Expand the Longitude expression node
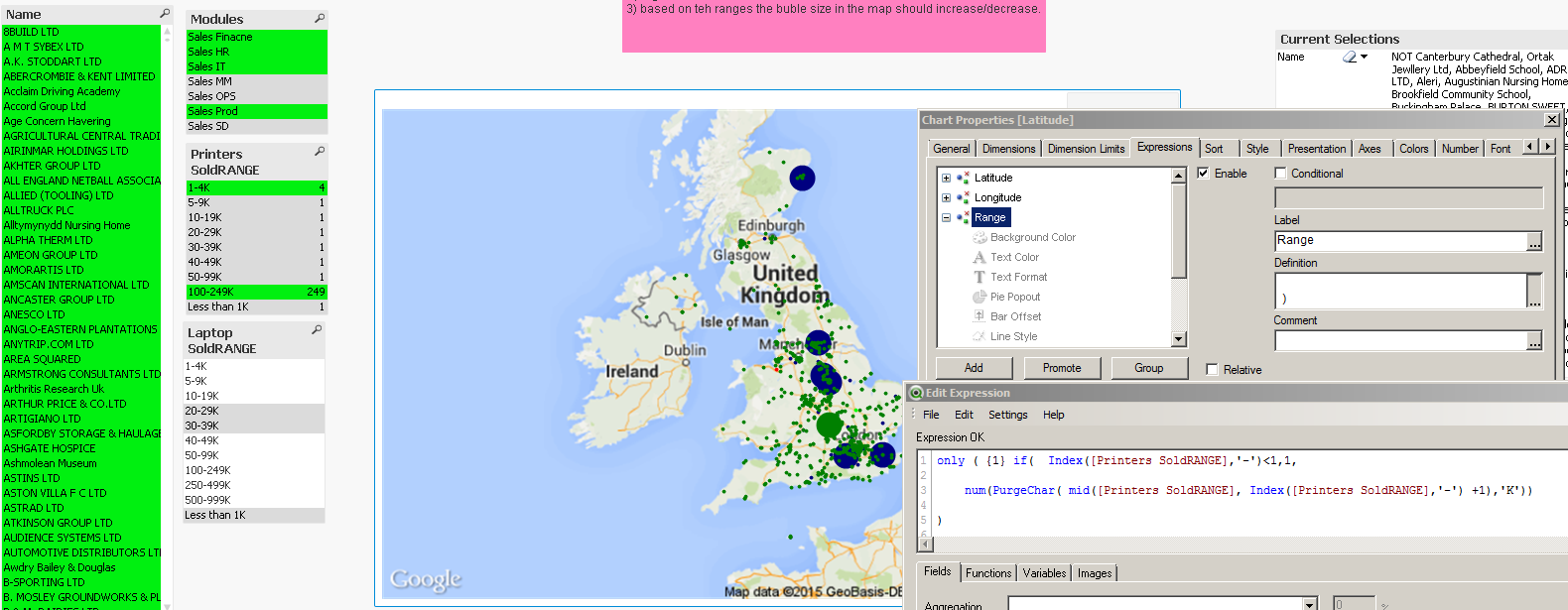The height and width of the screenshot is (610, 1568). point(946,198)
